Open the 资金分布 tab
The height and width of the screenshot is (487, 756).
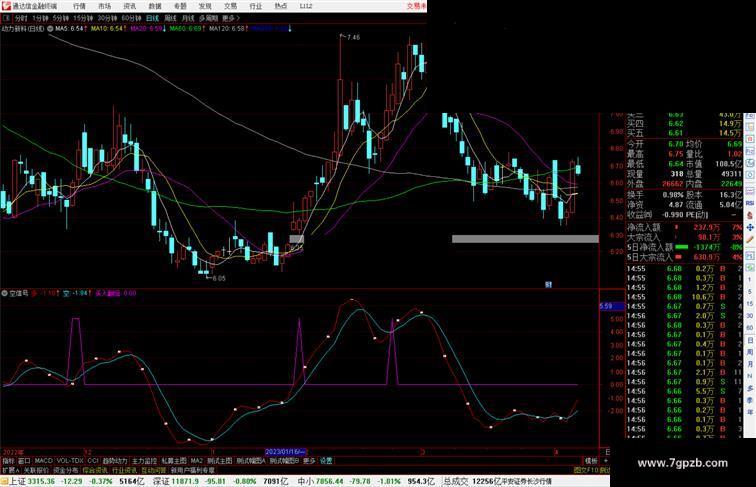[66, 470]
